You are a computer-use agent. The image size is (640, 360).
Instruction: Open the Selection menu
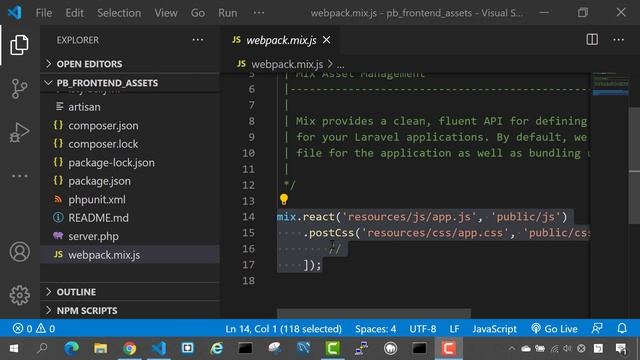pos(119,13)
